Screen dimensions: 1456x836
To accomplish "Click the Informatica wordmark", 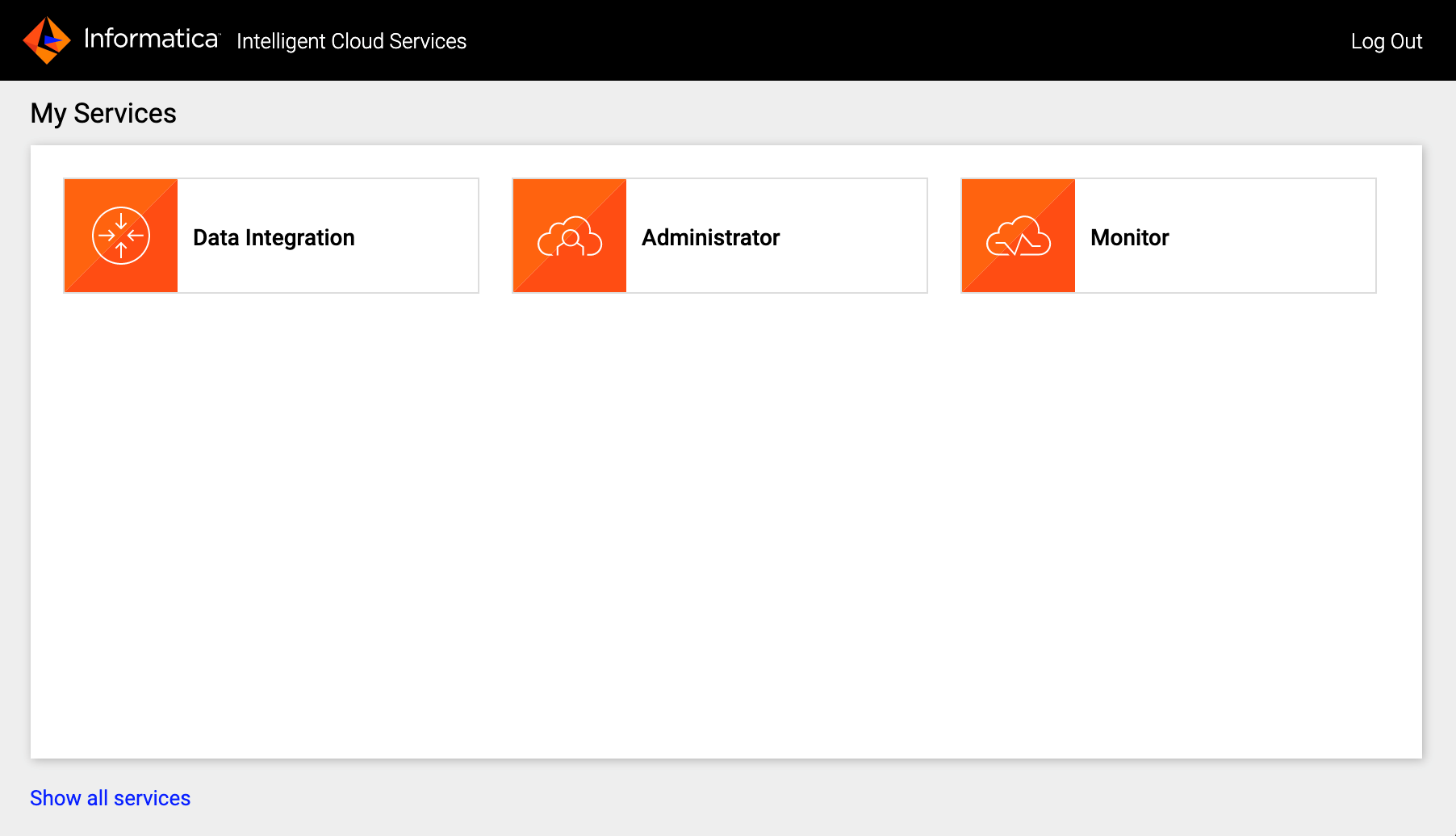I will pos(152,39).
